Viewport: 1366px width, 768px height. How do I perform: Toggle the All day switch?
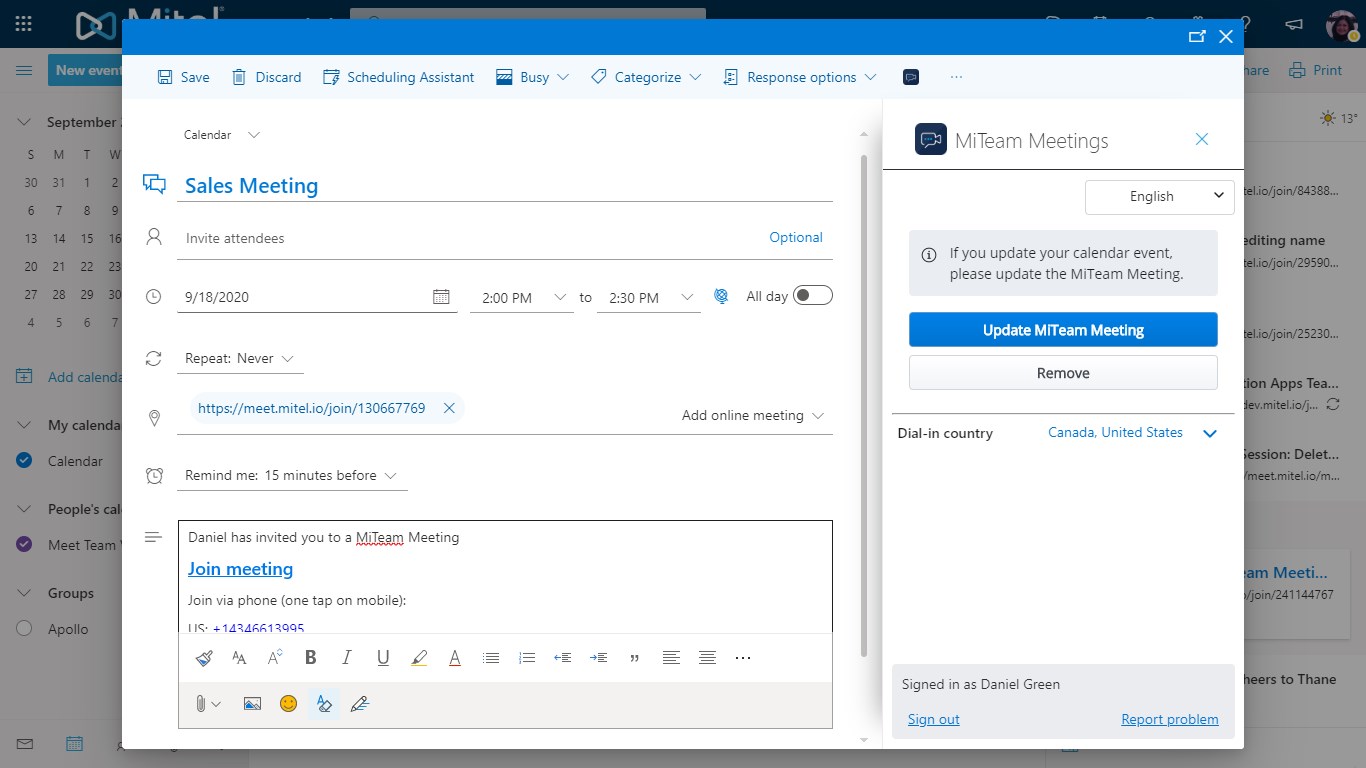(x=813, y=296)
